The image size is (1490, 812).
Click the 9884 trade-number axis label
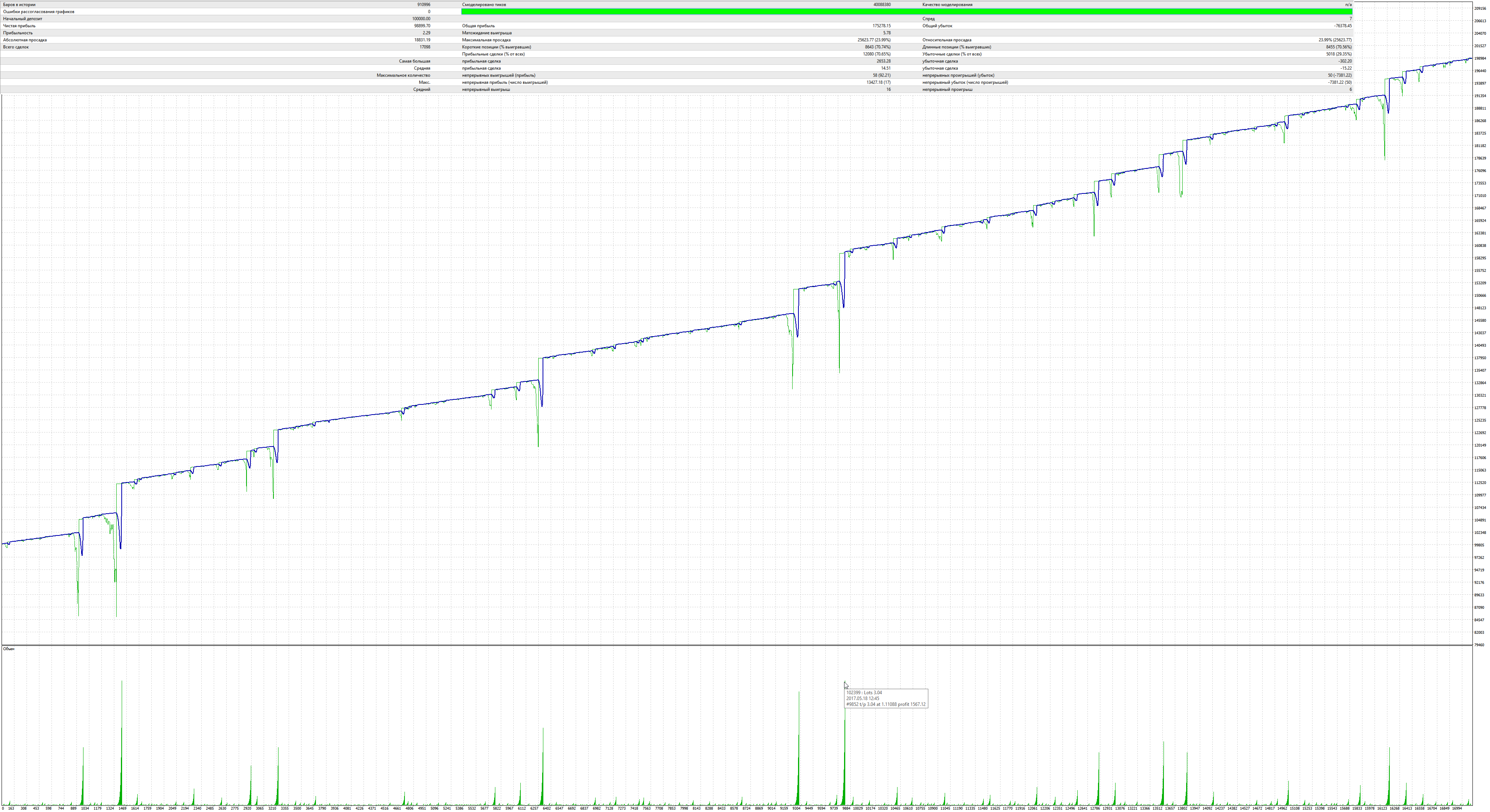[846, 808]
